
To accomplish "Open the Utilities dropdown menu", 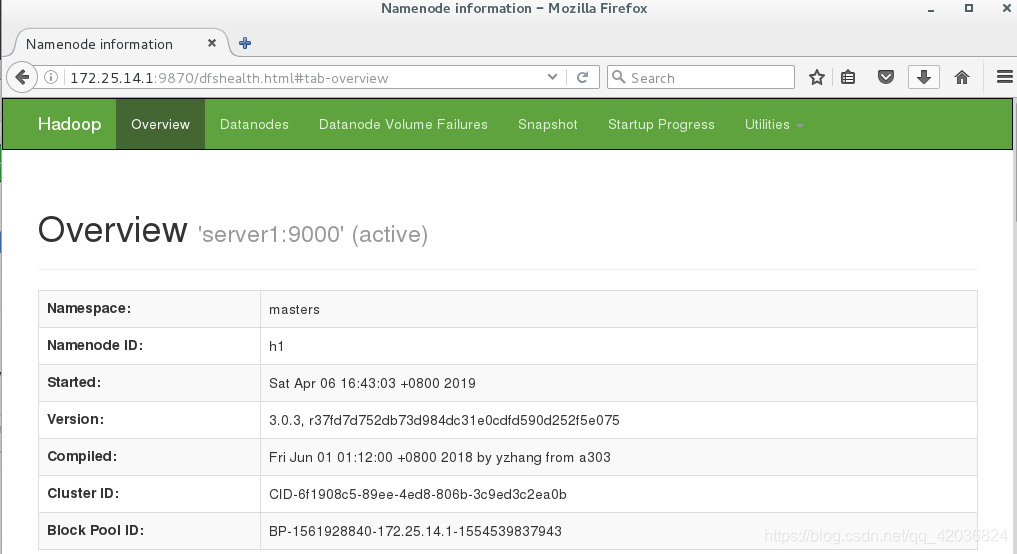I will pyautogui.click(x=774, y=125).
